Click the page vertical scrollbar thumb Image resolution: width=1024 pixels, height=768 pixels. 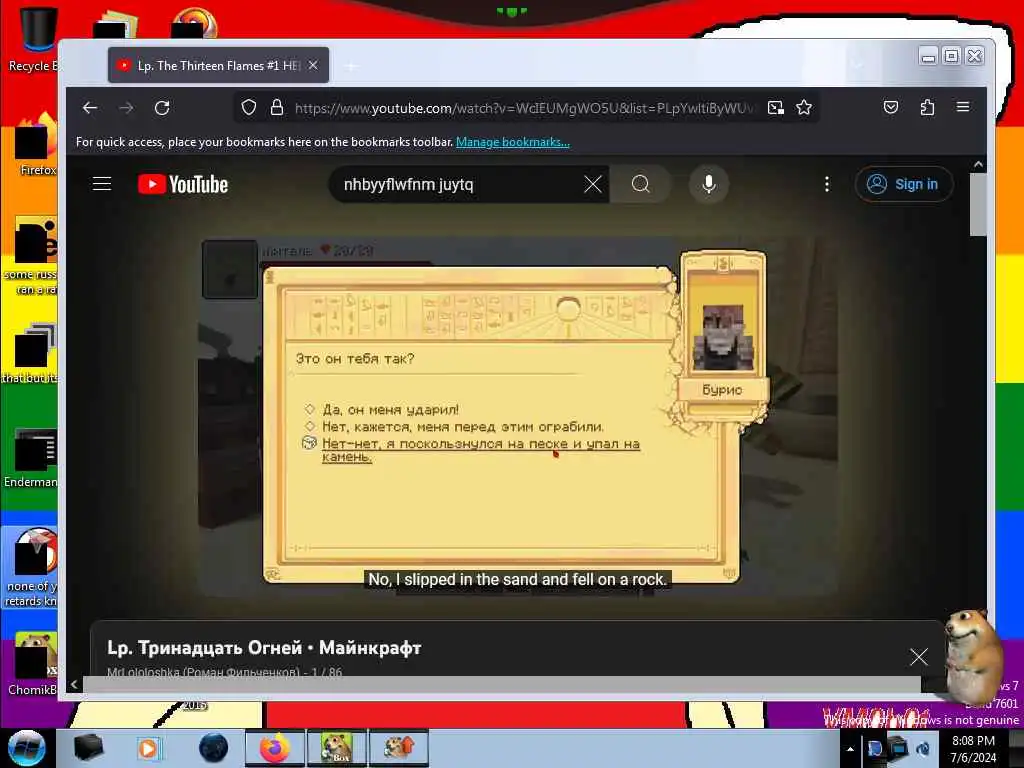click(978, 204)
